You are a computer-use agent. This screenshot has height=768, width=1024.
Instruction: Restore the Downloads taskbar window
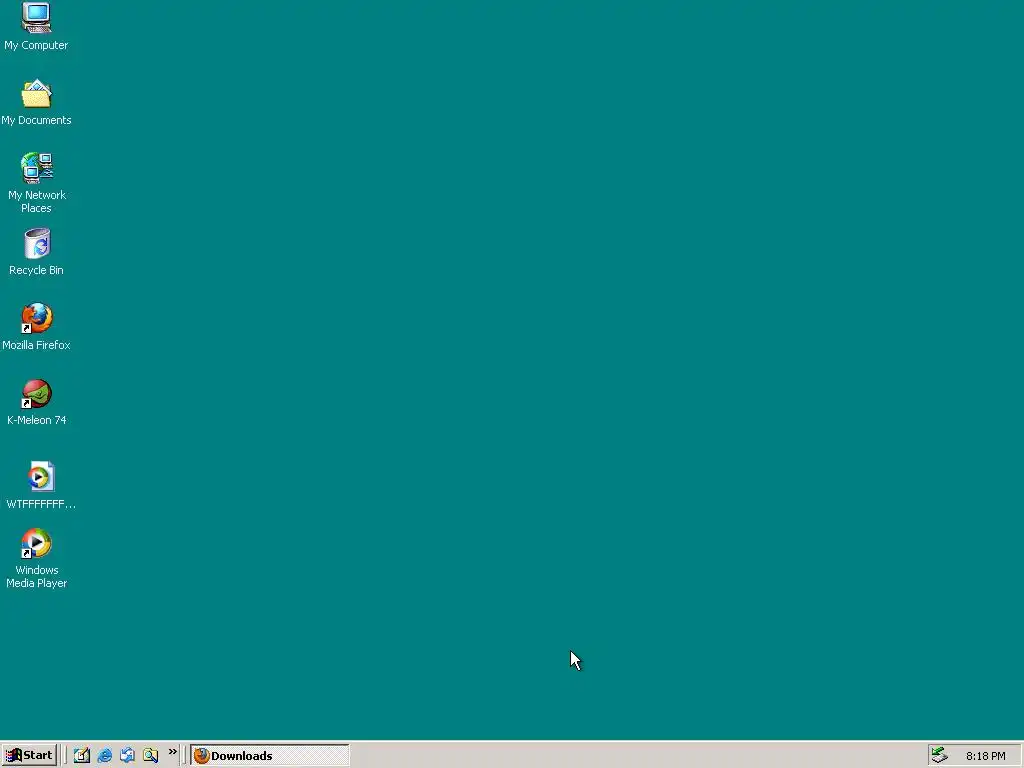(270, 756)
